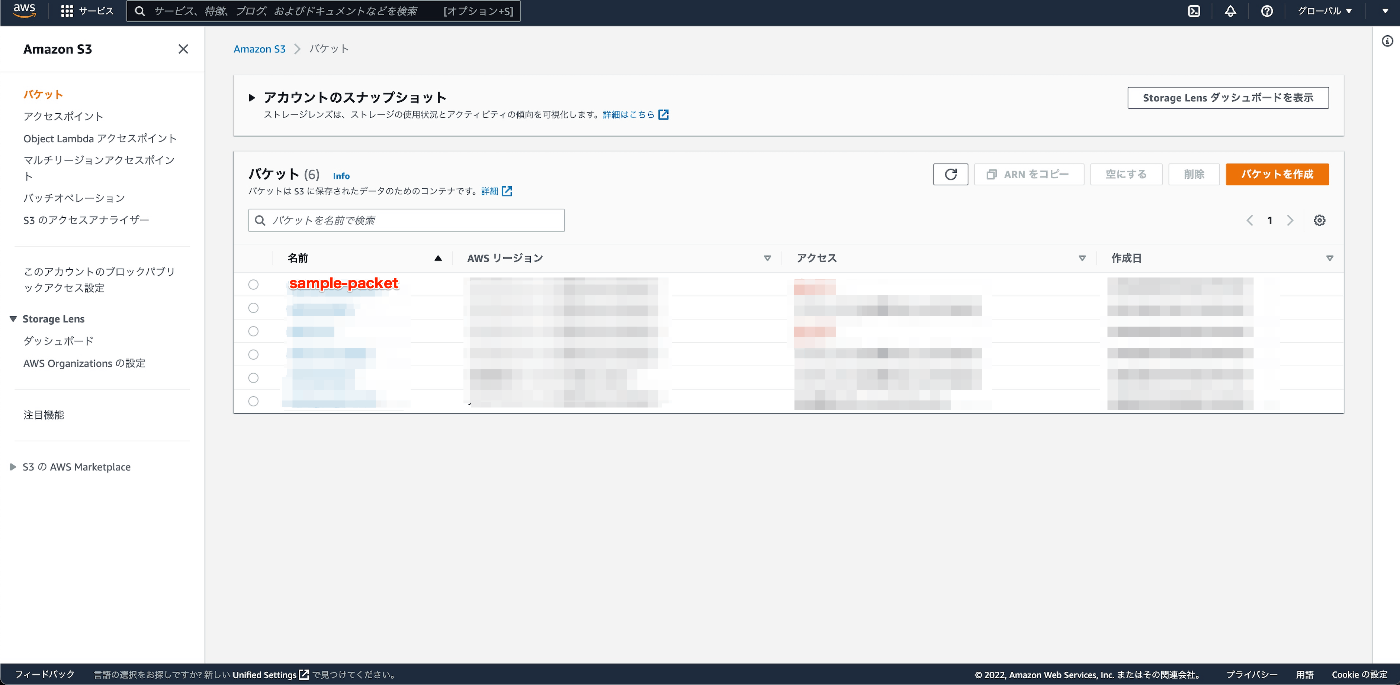
Task: Focus the AWS service search field
Action: coord(323,11)
